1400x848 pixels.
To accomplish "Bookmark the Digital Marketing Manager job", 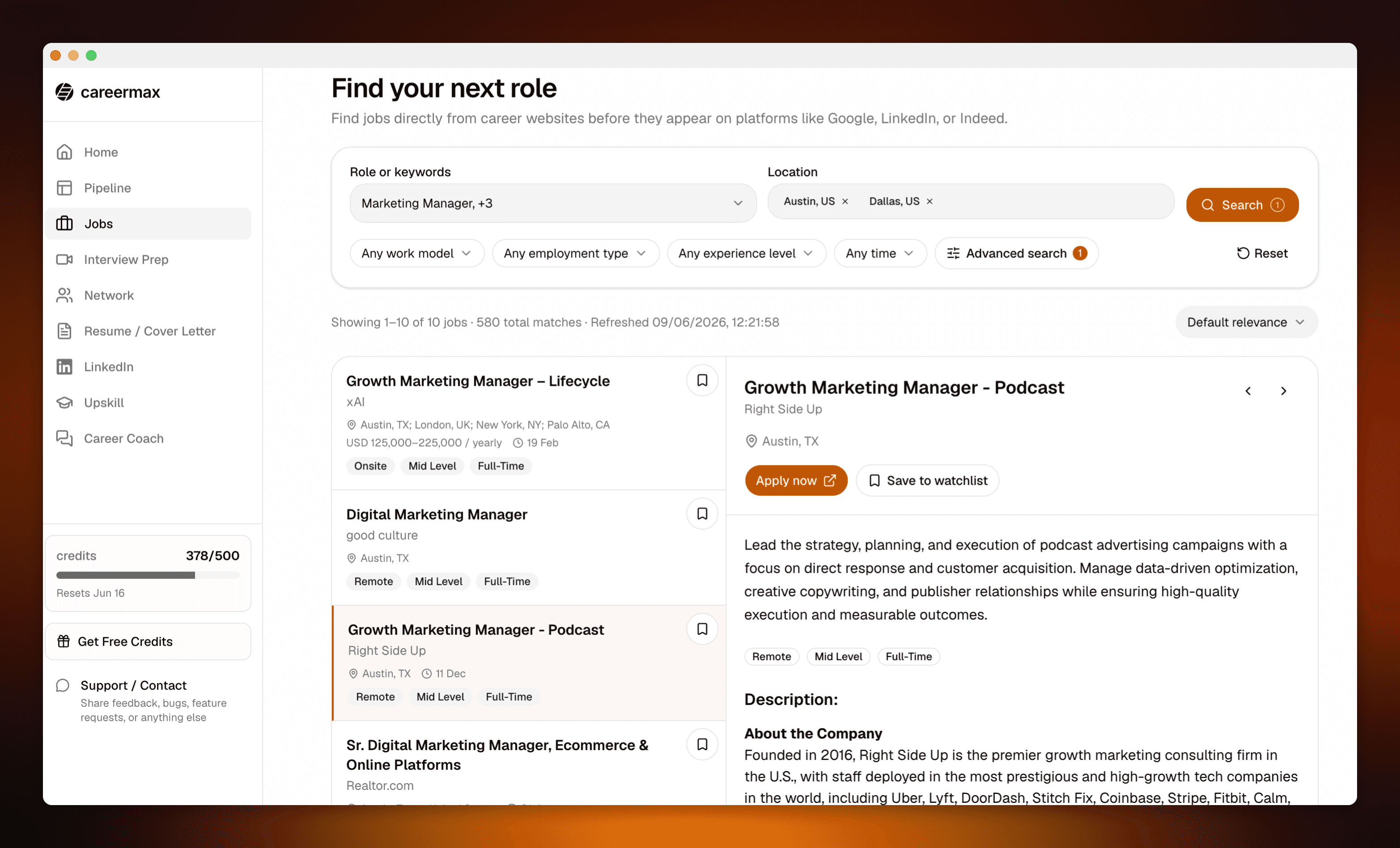I will pos(702,514).
